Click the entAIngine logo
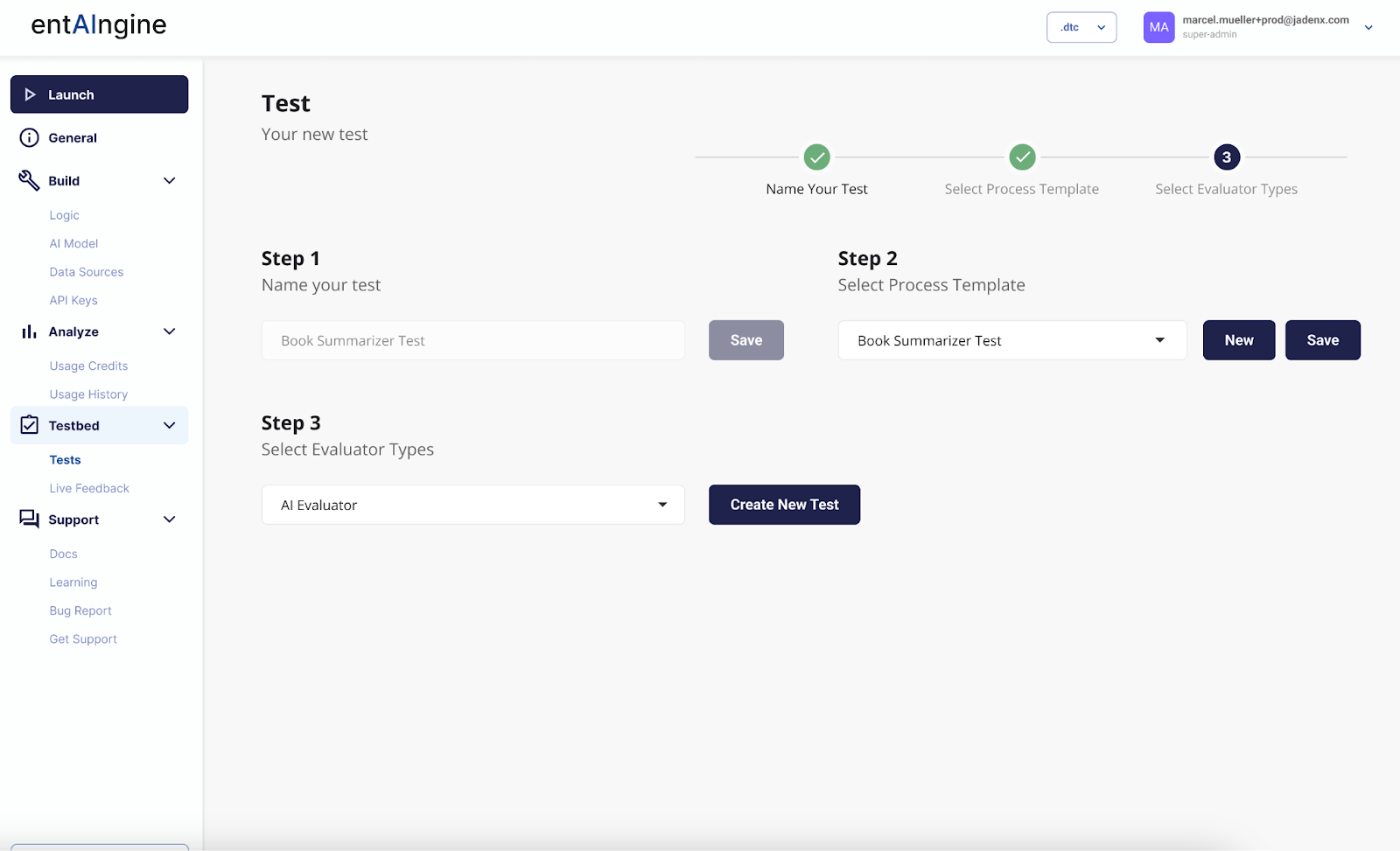1400x851 pixels. point(99,25)
